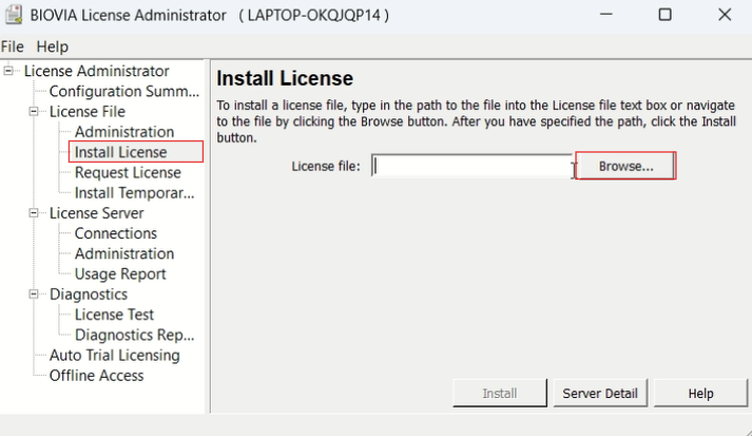Open the Request License page
Viewport: 752px width, 437px height.
(x=128, y=173)
